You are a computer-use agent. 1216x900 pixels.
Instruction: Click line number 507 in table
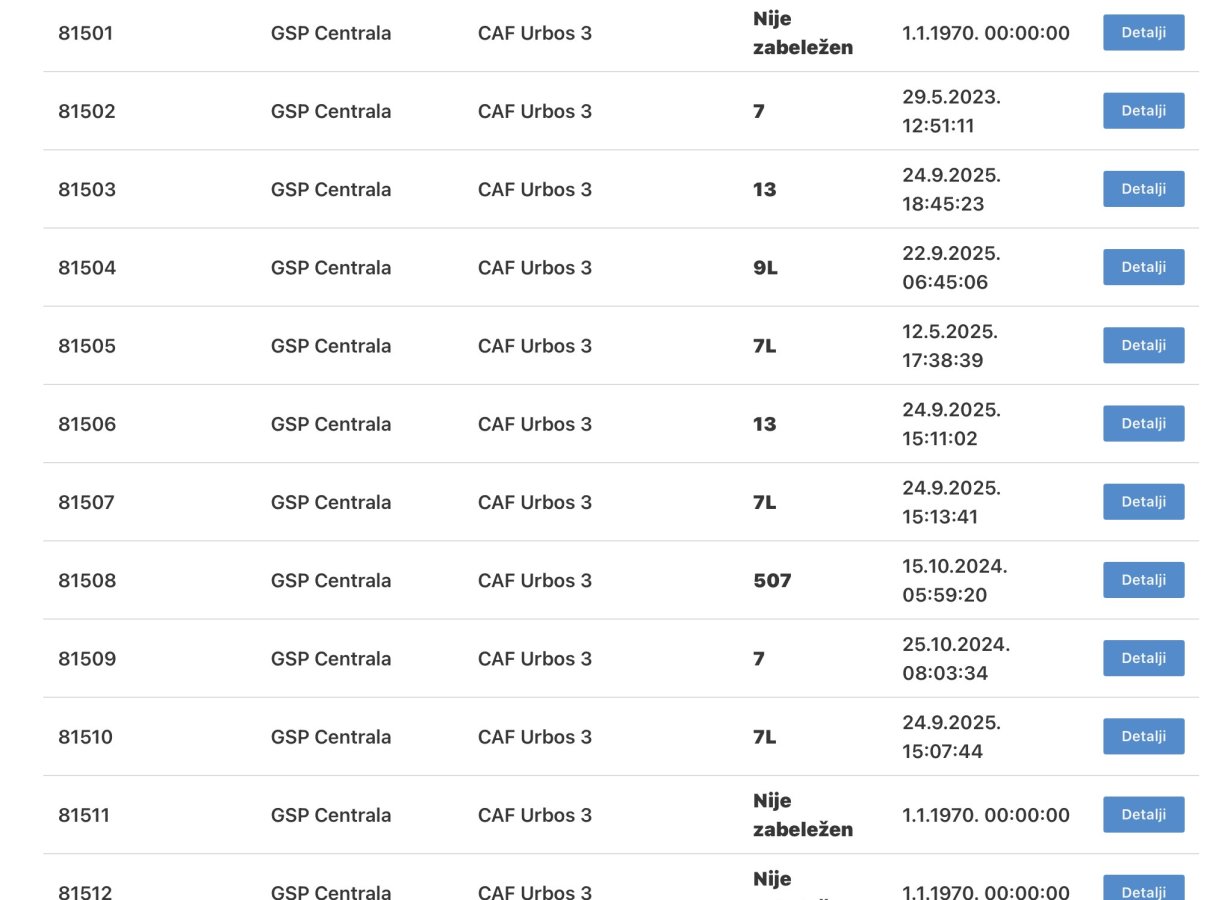coord(772,580)
